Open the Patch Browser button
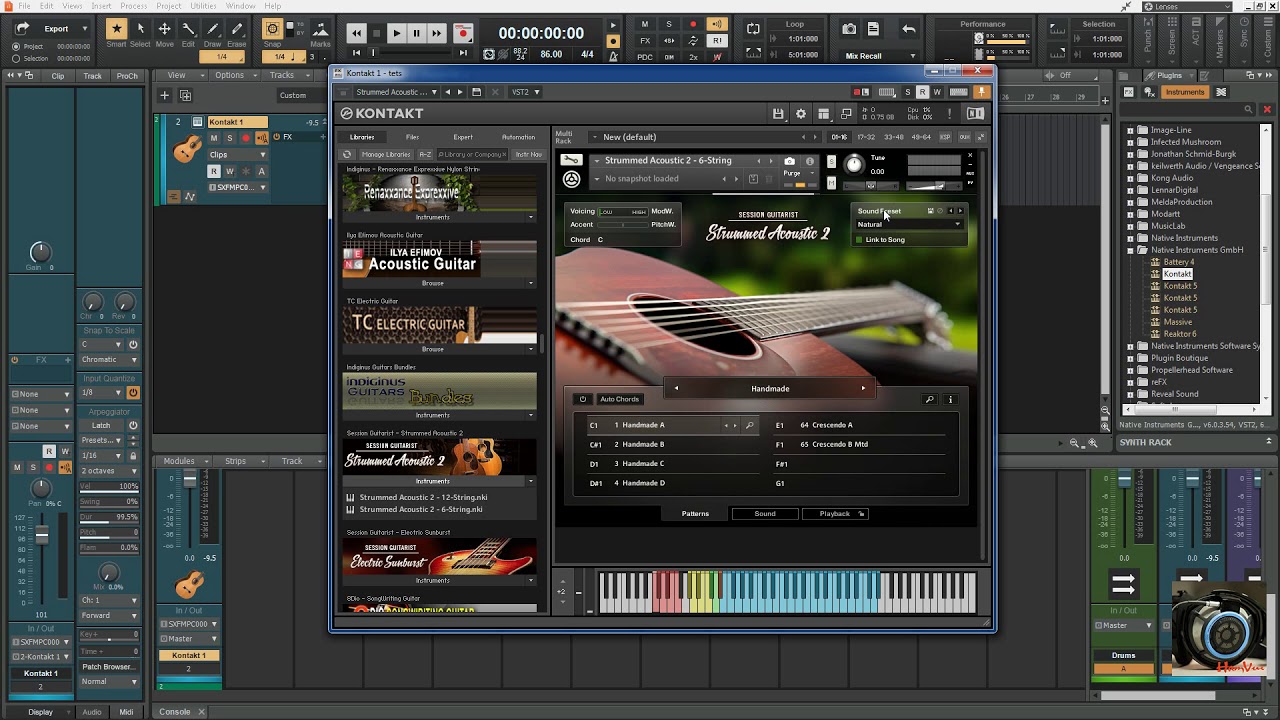 108,667
